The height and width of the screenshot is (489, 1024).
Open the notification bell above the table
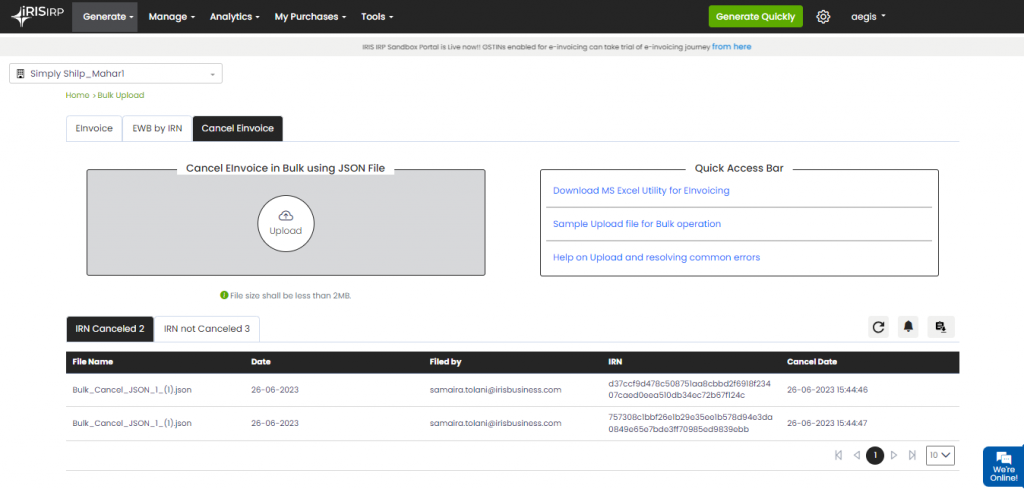(909, 327)
